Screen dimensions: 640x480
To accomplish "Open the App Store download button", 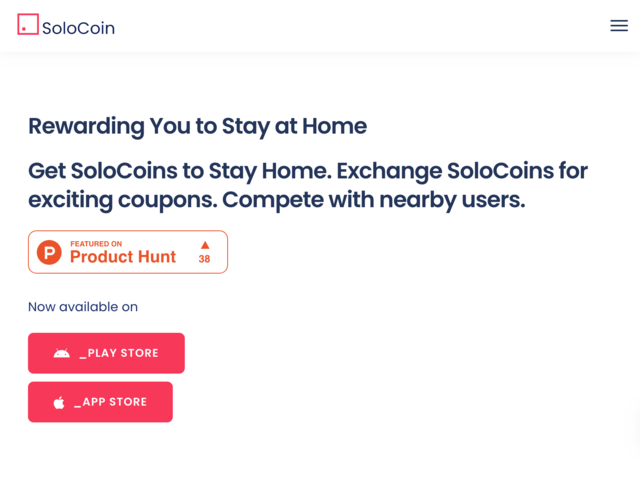I will (100, 402).
